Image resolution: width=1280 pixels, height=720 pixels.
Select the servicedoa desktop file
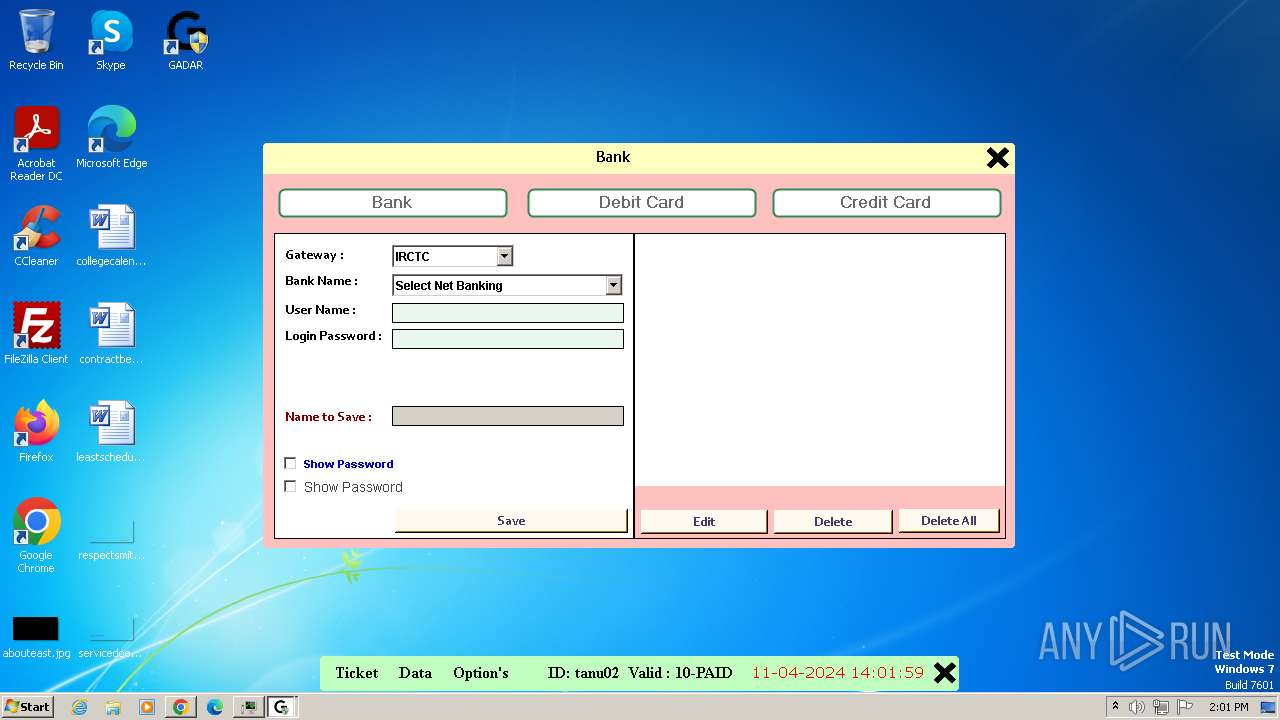click(x=111, y=636)
